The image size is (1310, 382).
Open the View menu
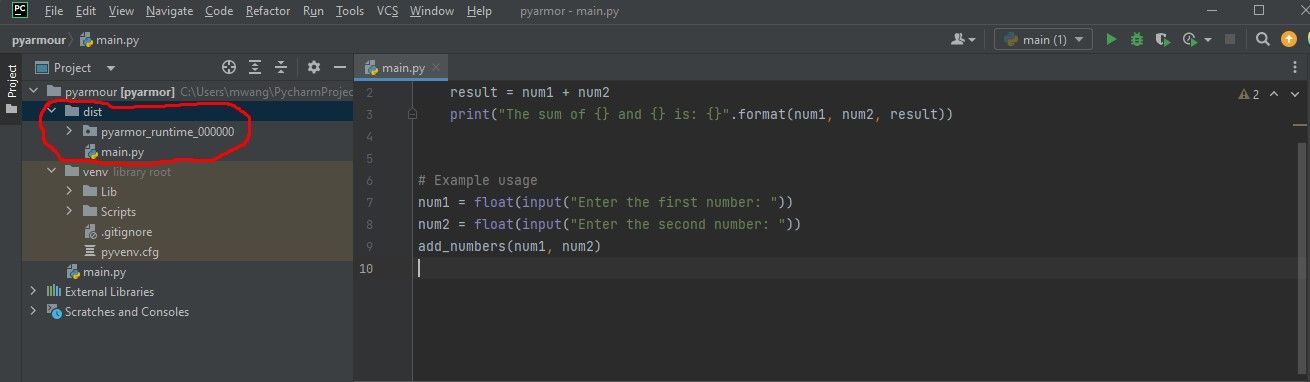point(121,11)
